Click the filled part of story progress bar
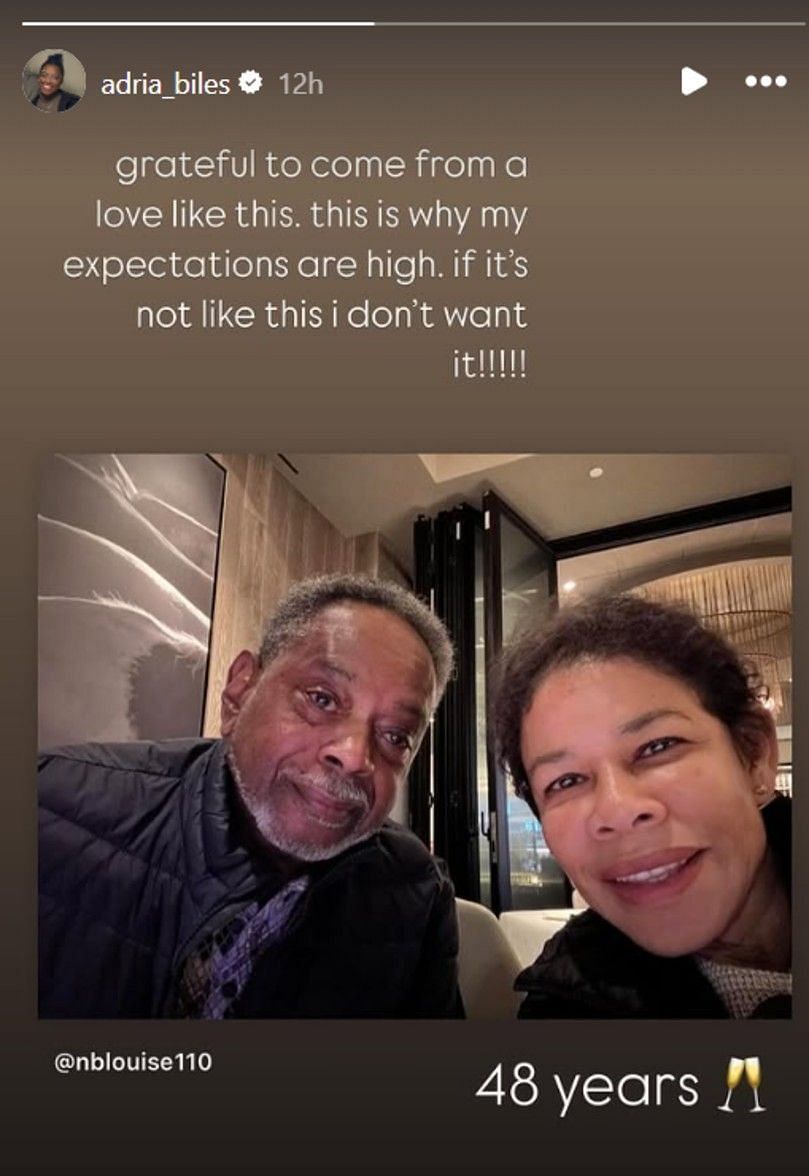This screenshot has height=1176, width=809. tap(198, 24)
